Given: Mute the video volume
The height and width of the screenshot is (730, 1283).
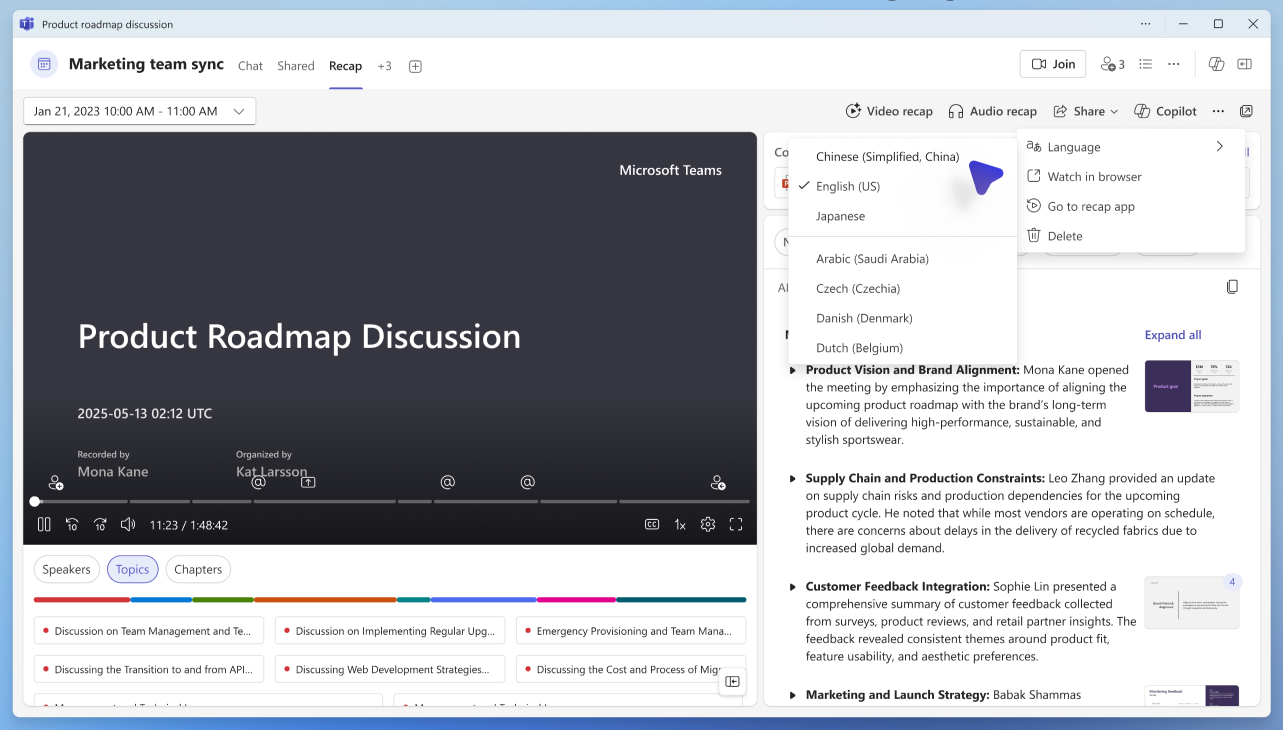Looking at the screenshot, I should coord(128,524).
